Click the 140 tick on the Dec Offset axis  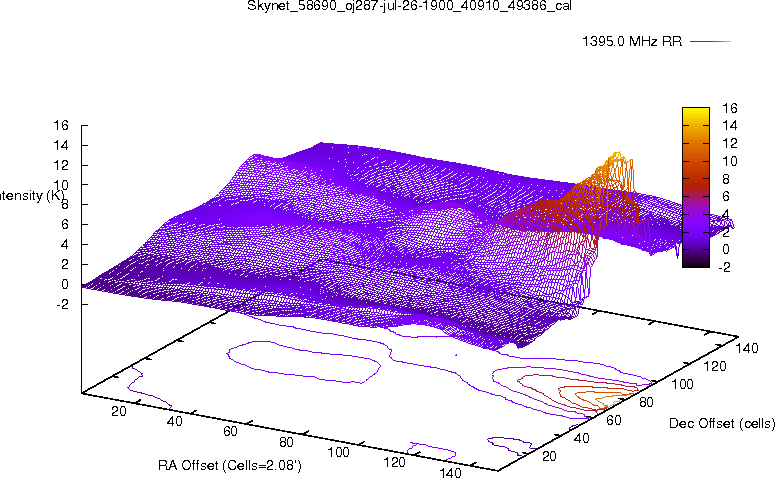[747, 348]
